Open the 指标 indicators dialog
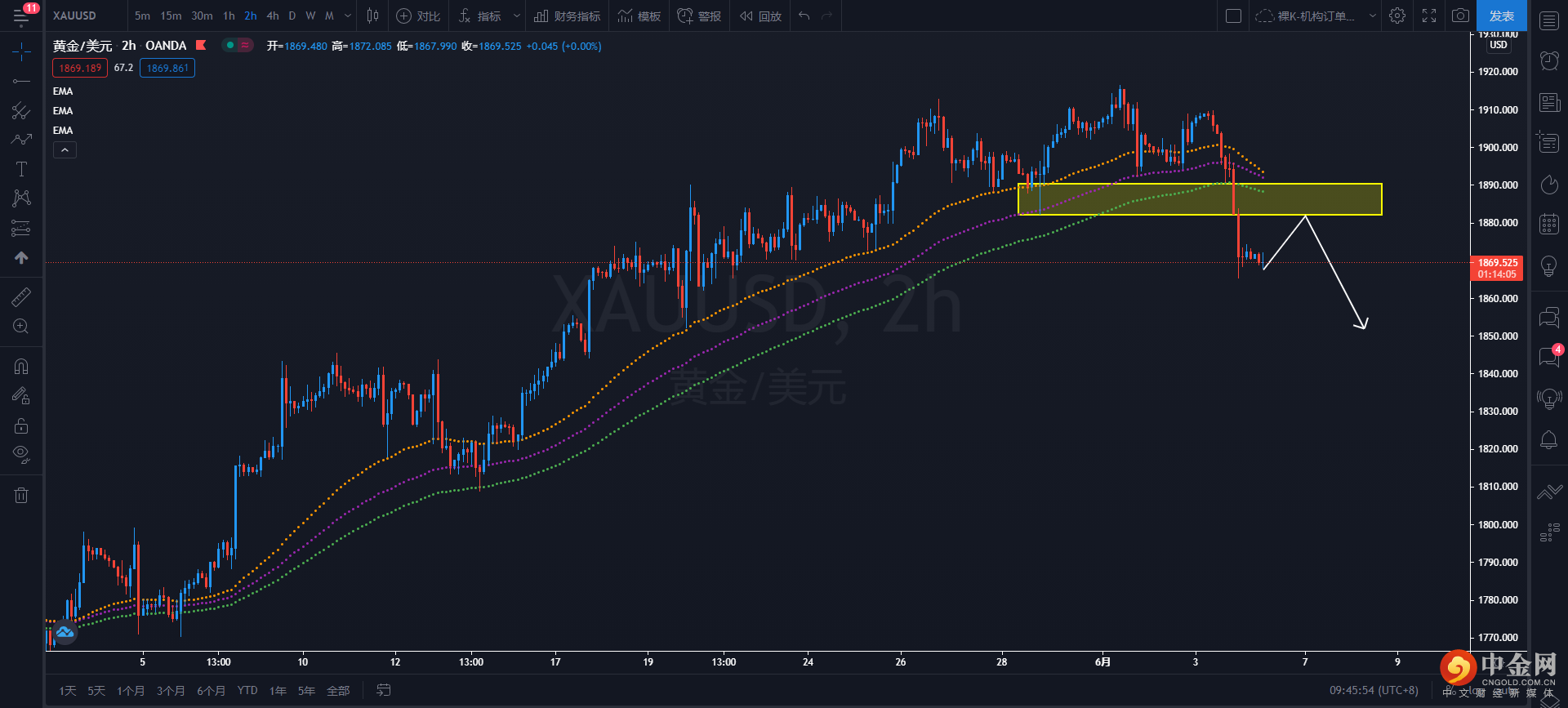 [479, 16]
